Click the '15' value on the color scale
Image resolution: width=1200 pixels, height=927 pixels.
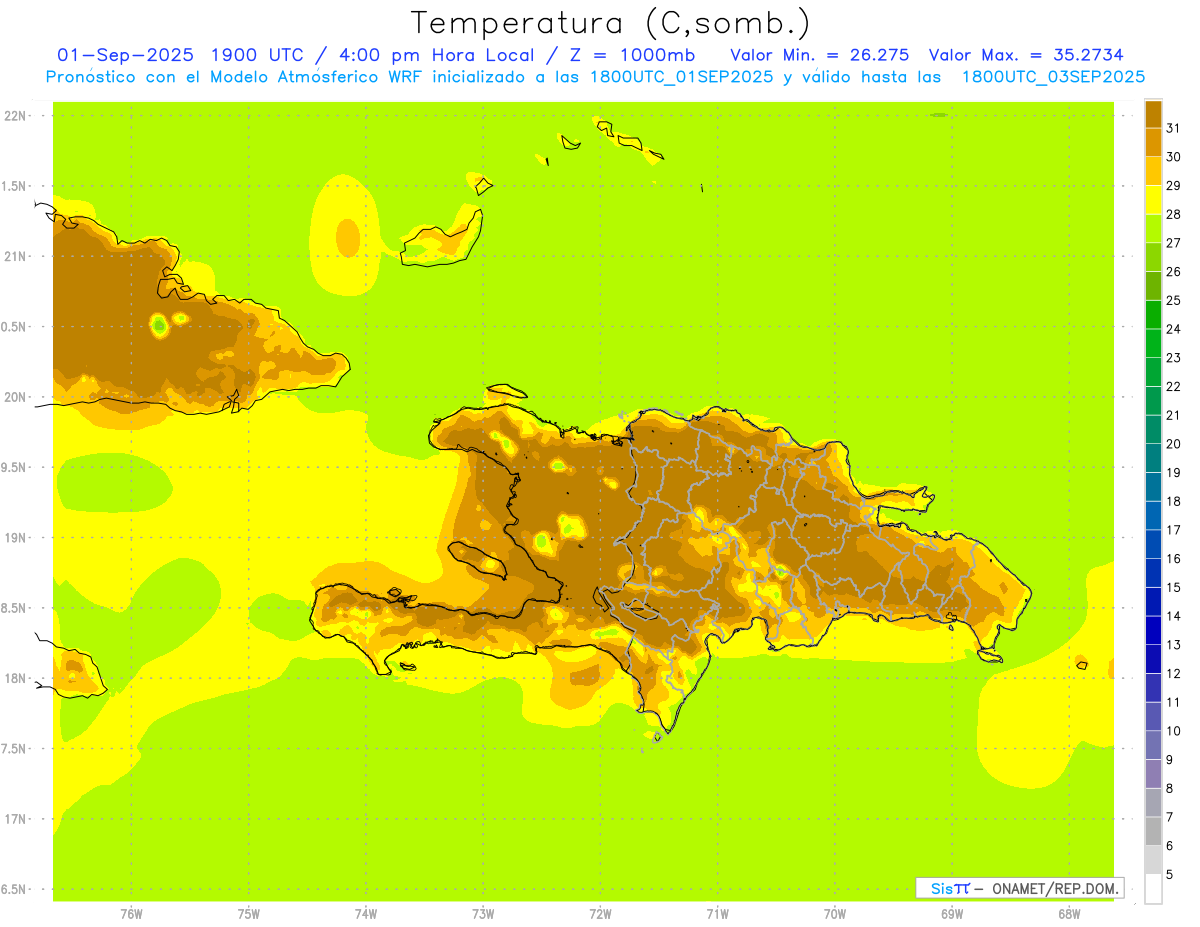(1174, 587)
